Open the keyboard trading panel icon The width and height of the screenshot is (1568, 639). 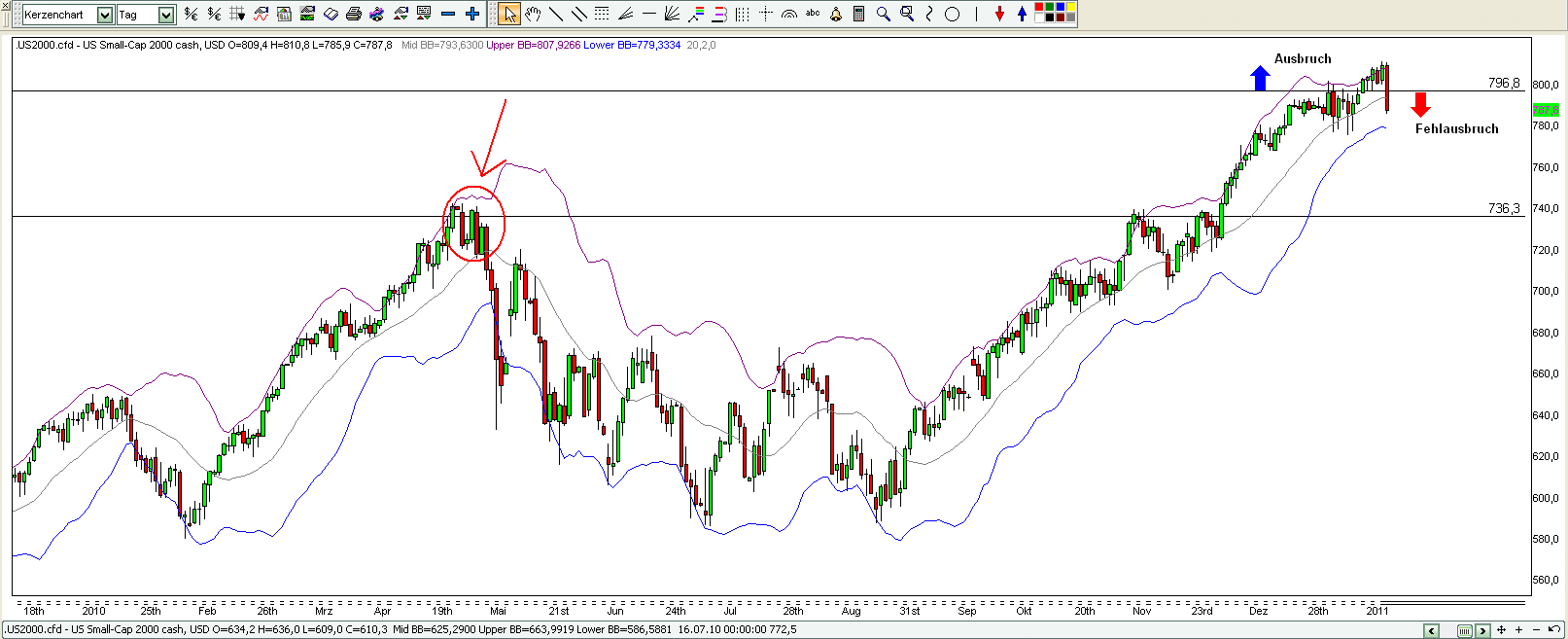pyautogui.click(x=424, y=14)
